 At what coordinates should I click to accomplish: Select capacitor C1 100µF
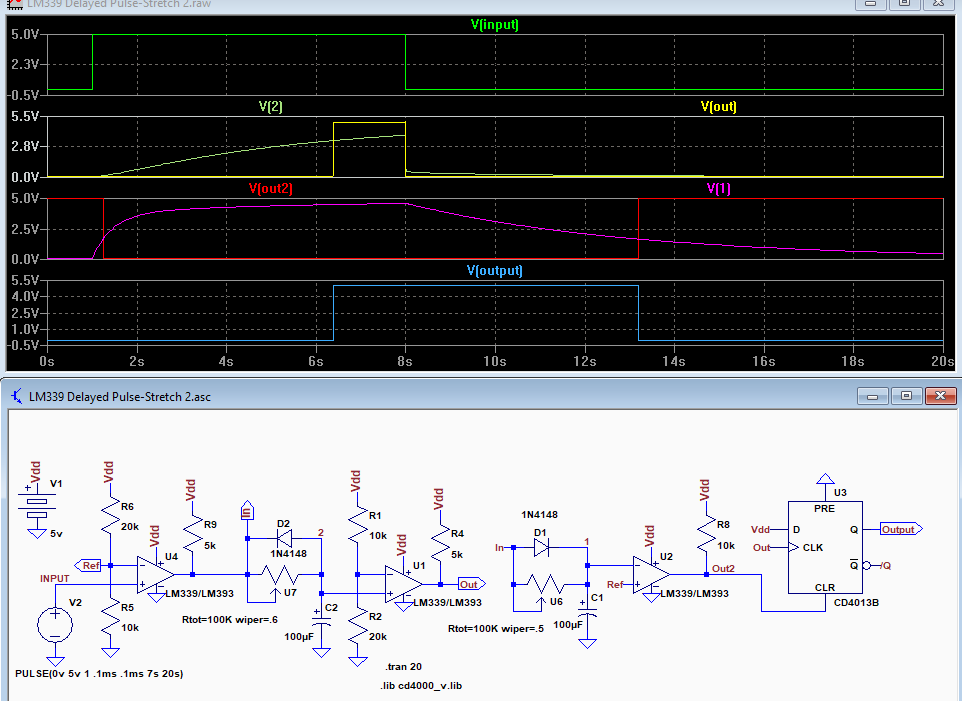[588, 609]
